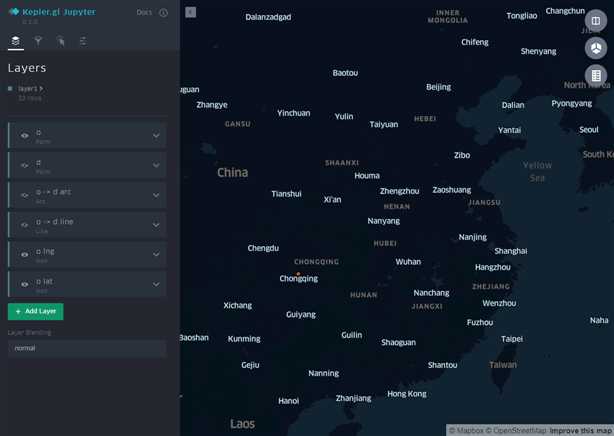Viewport: 614px width, 436px height.
Task: Select the 'o lat' layer title
Action: point(44,281)
